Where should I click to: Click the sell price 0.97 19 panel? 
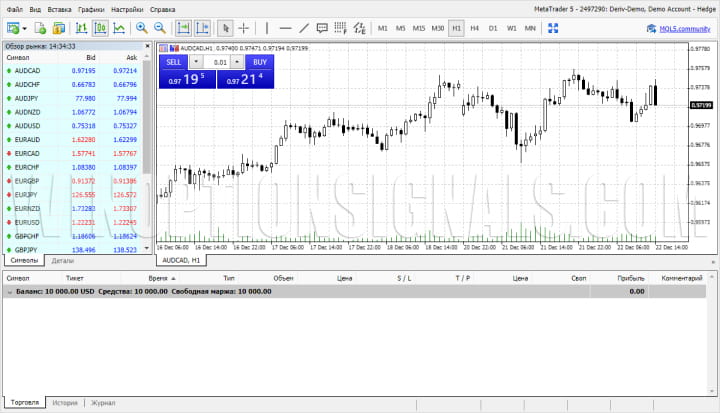click(x=187, y=79)
